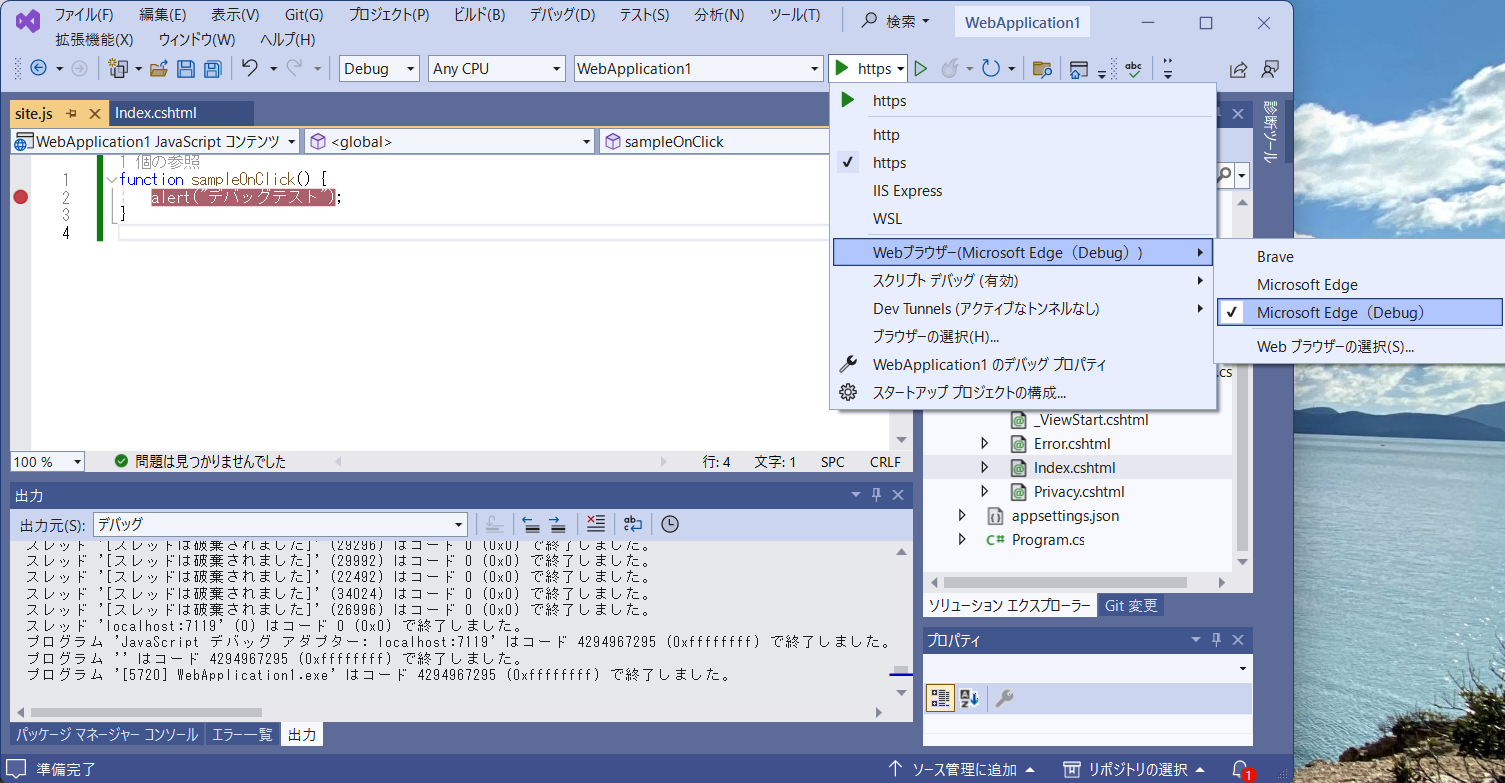Viewport: 1505px width, 783px height.
Task: Open the Any CPU platform dropdown
Action: [497, 69]
